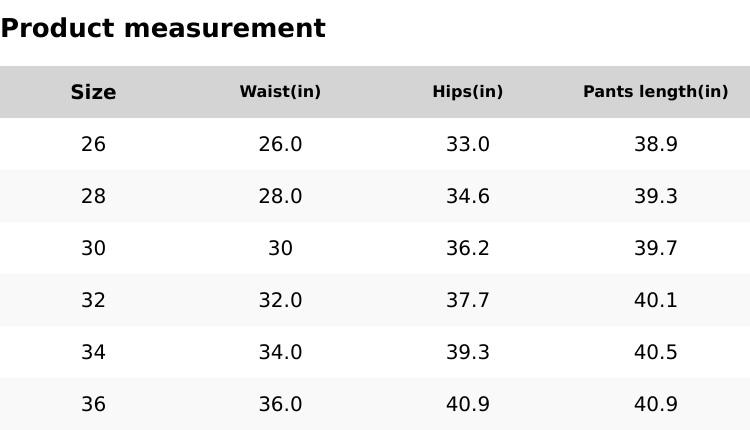Screen dimensions: 750x430
Task: Select size 28 in Size column
Action: (x=93, y=196)
